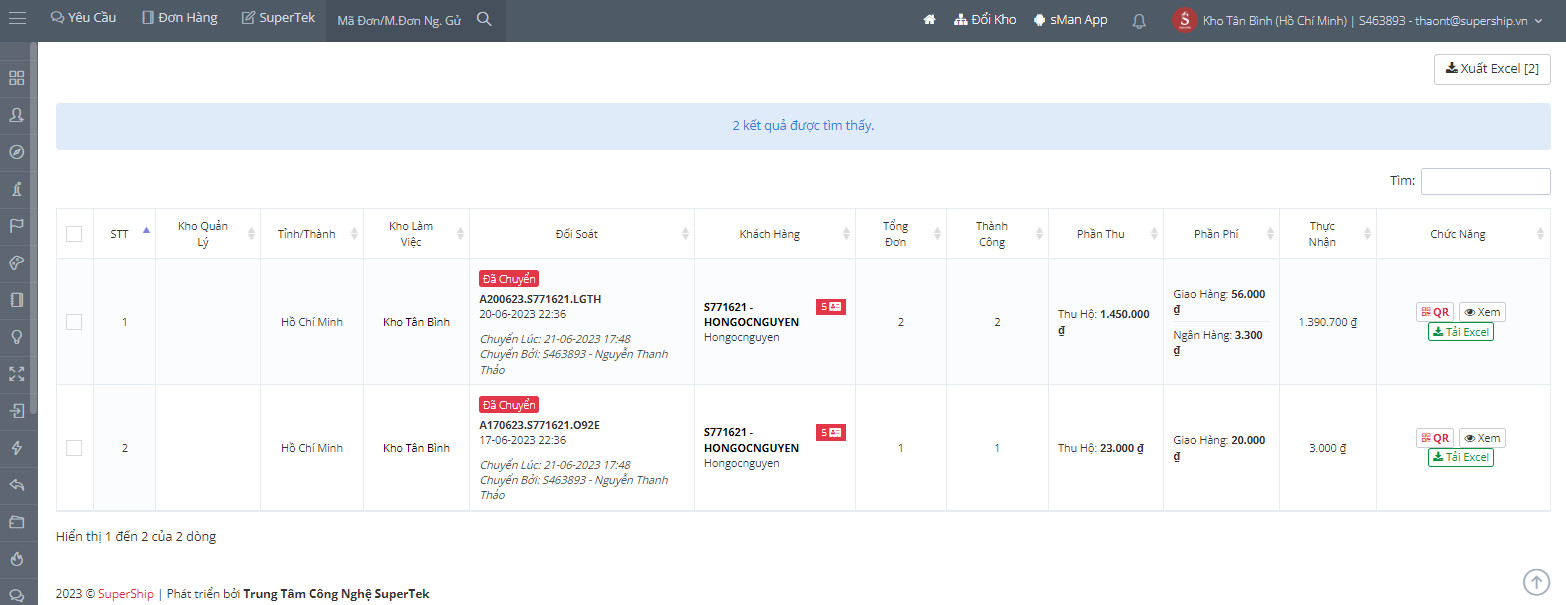1566x605 pixels.
Task: Open the dashboard grid icon in sidebar
Action: point(17,78)
